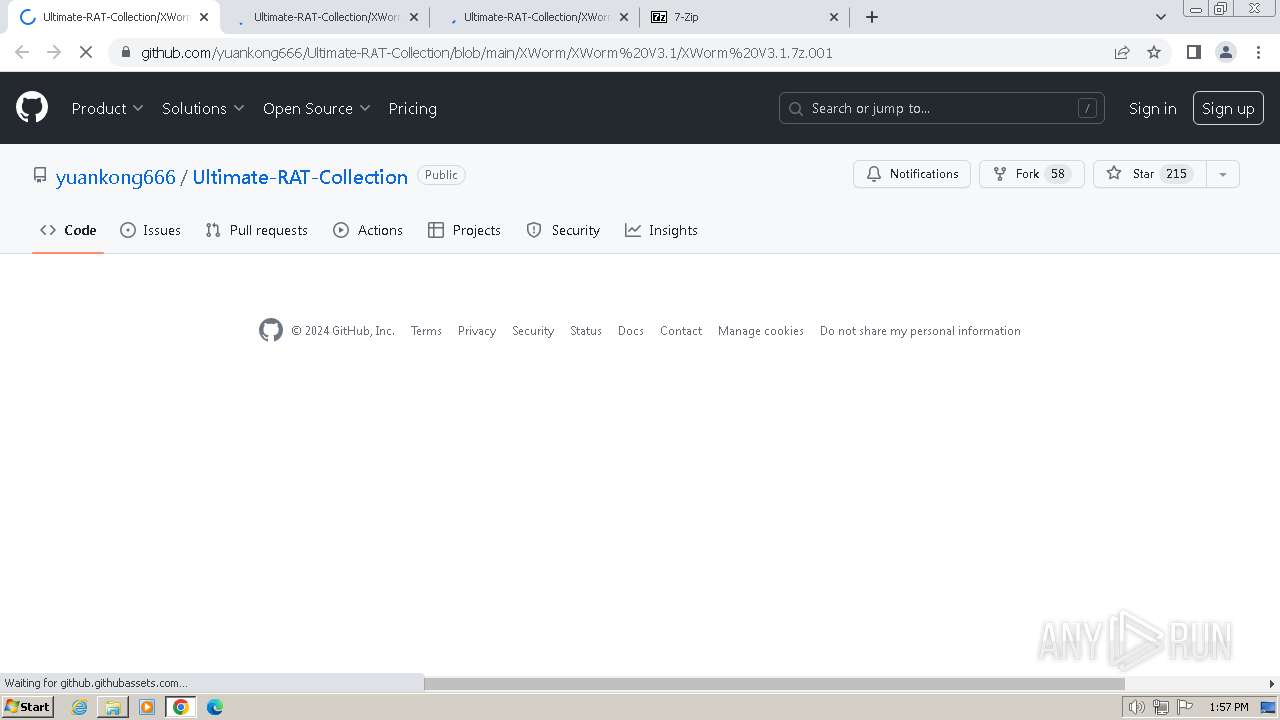Stop loading the page in Chrome
The image size is (1280, 720).
[86, 52]
